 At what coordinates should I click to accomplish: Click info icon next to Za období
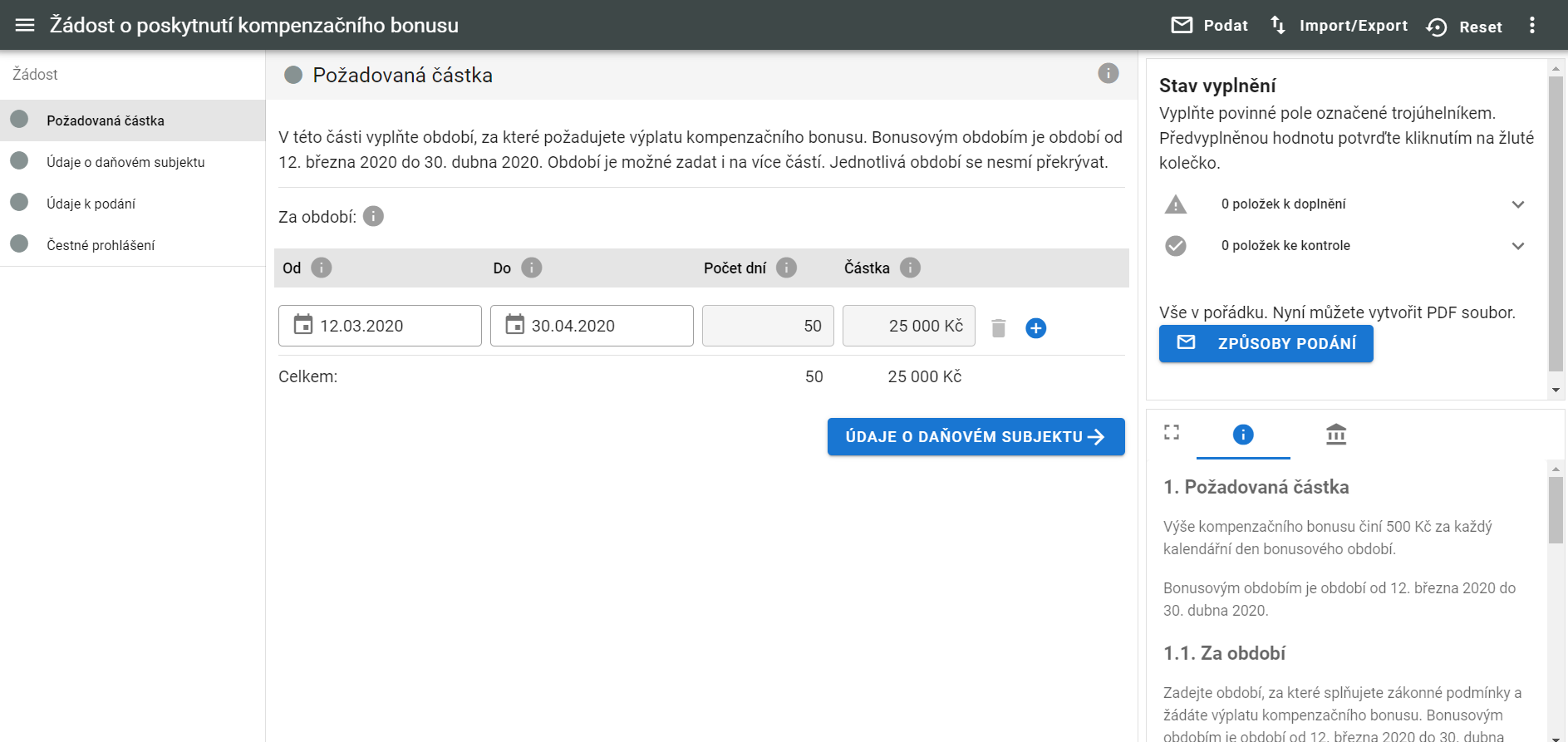pos(374,217)
